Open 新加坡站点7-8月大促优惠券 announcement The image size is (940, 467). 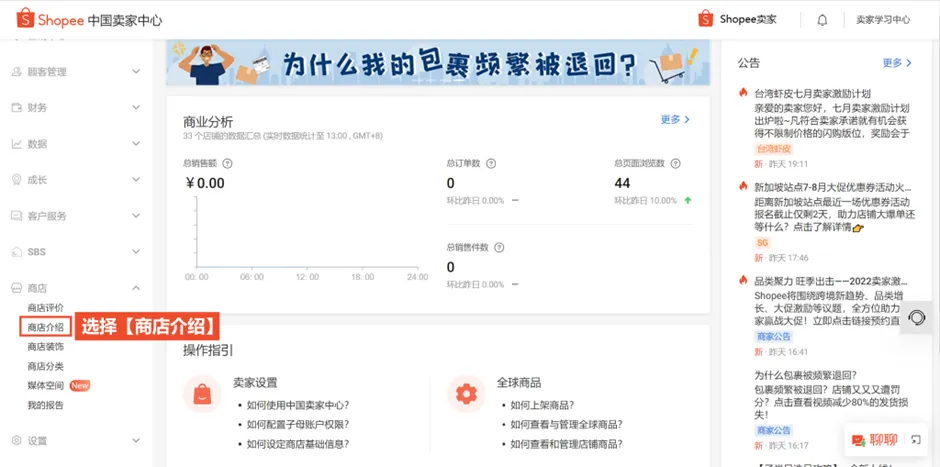pos(833,187)
